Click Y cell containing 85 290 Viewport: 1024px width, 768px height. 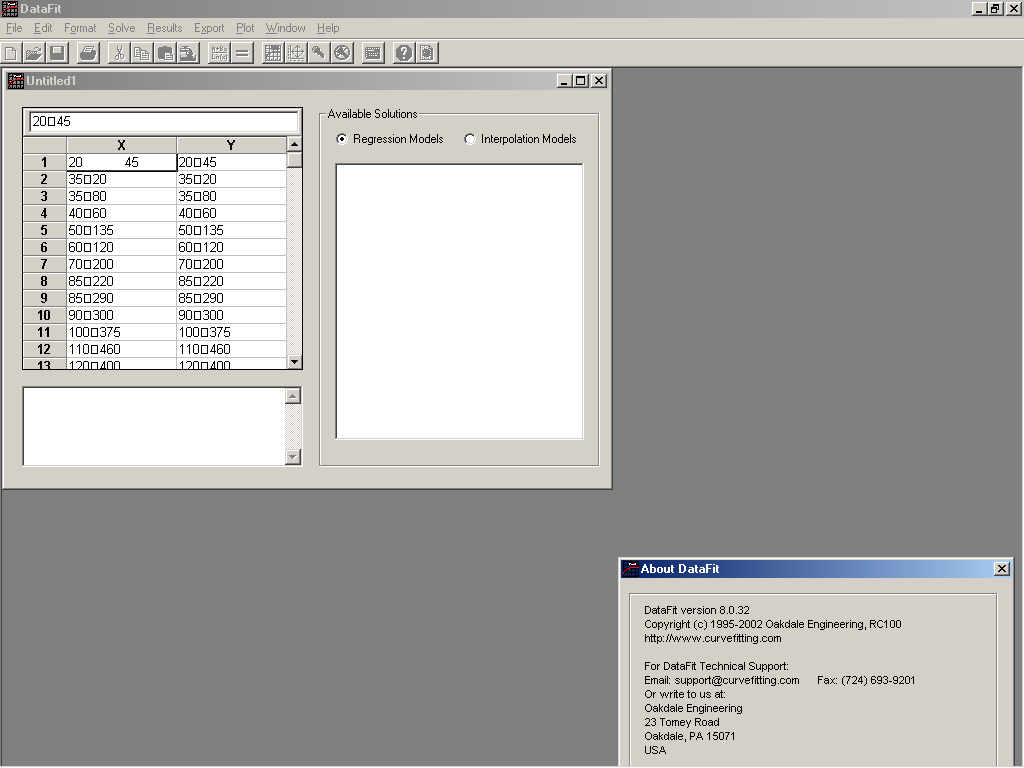pyautogui.click(x=231, y=298)
